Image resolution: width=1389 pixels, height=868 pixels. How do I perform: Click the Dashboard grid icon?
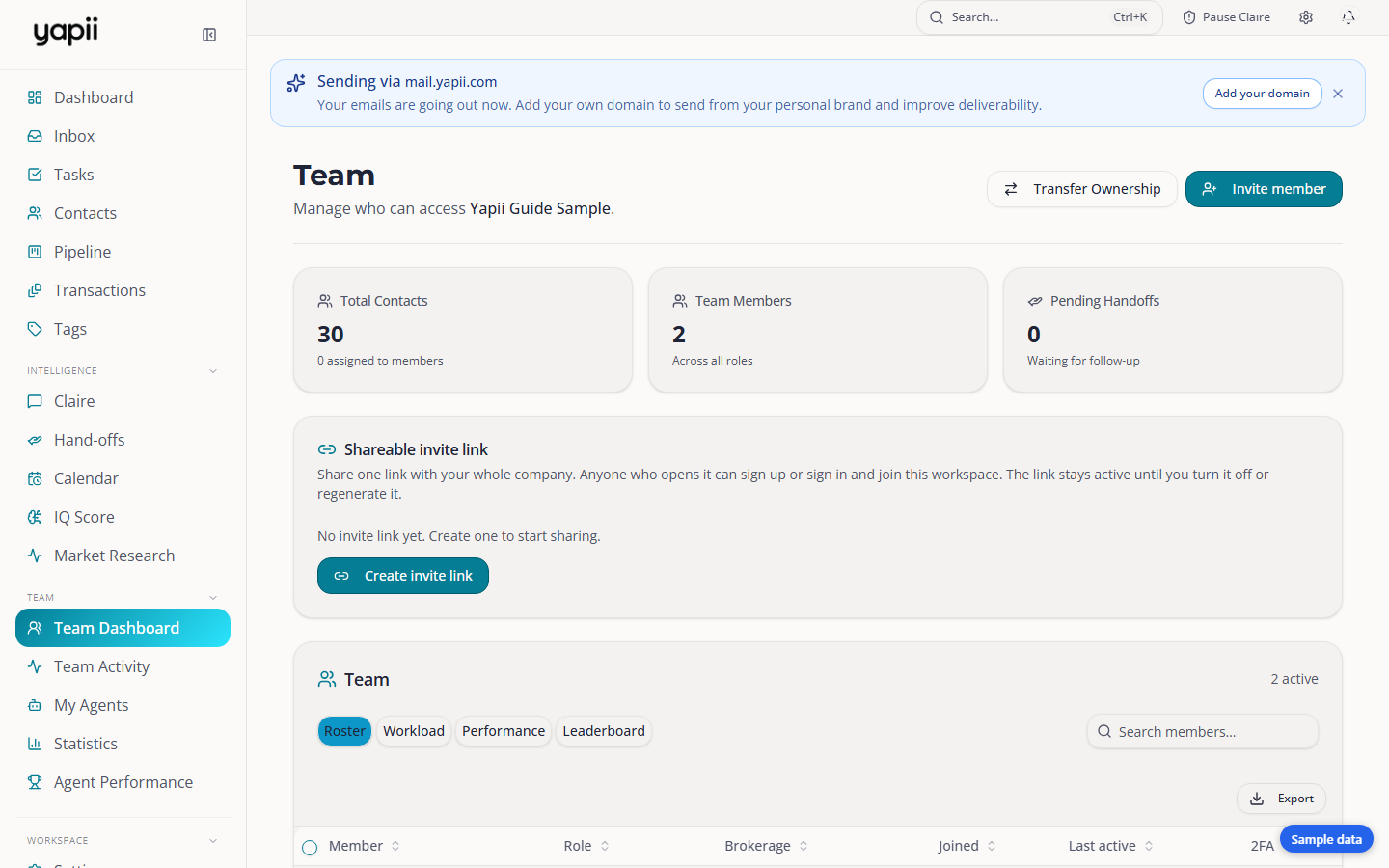(x=35, y=97)
